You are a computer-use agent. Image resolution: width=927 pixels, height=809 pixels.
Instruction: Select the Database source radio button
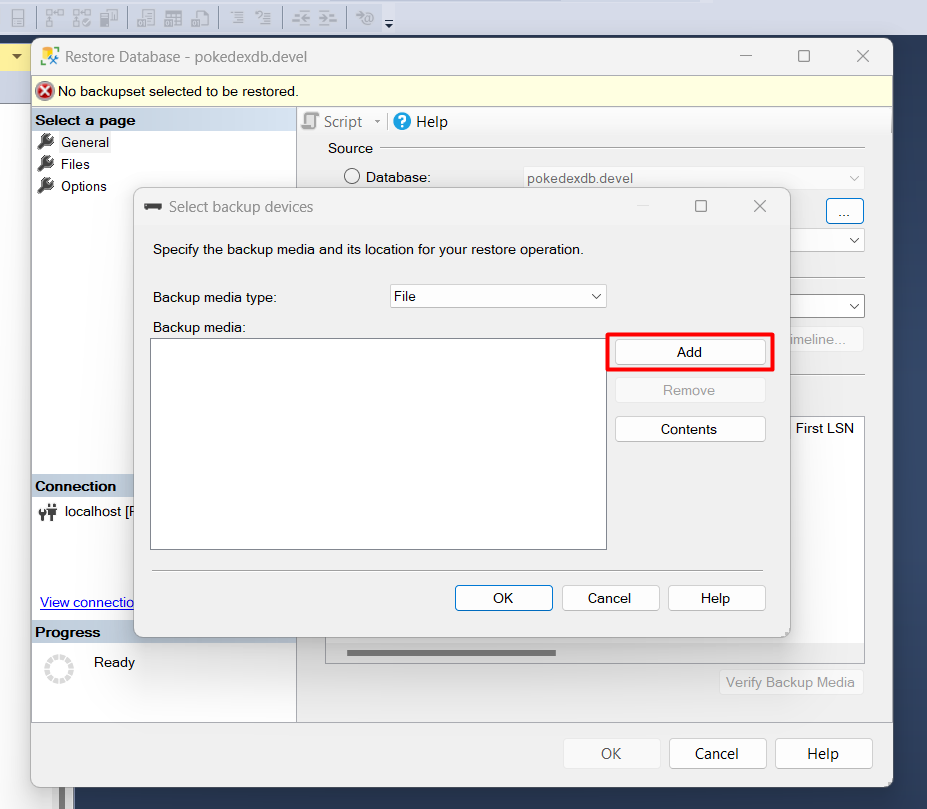352,177
